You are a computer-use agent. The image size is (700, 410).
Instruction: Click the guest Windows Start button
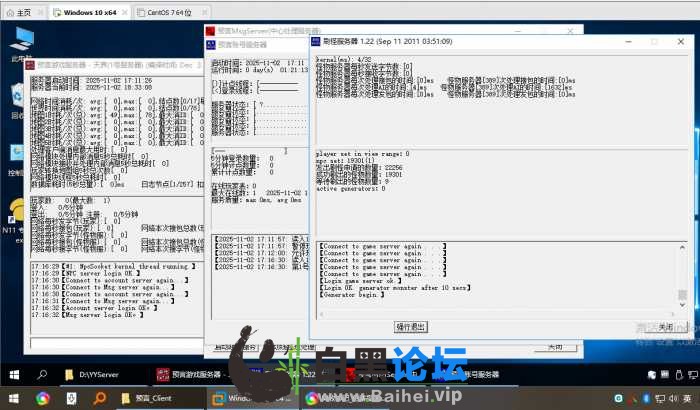coord(14,374)
